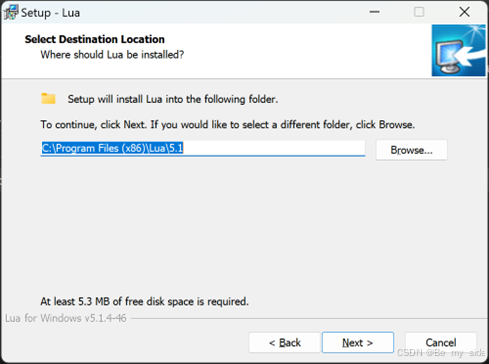Cancel the Lua setup
The width and height of the screenshot is (489, 364).
point(441,342)
